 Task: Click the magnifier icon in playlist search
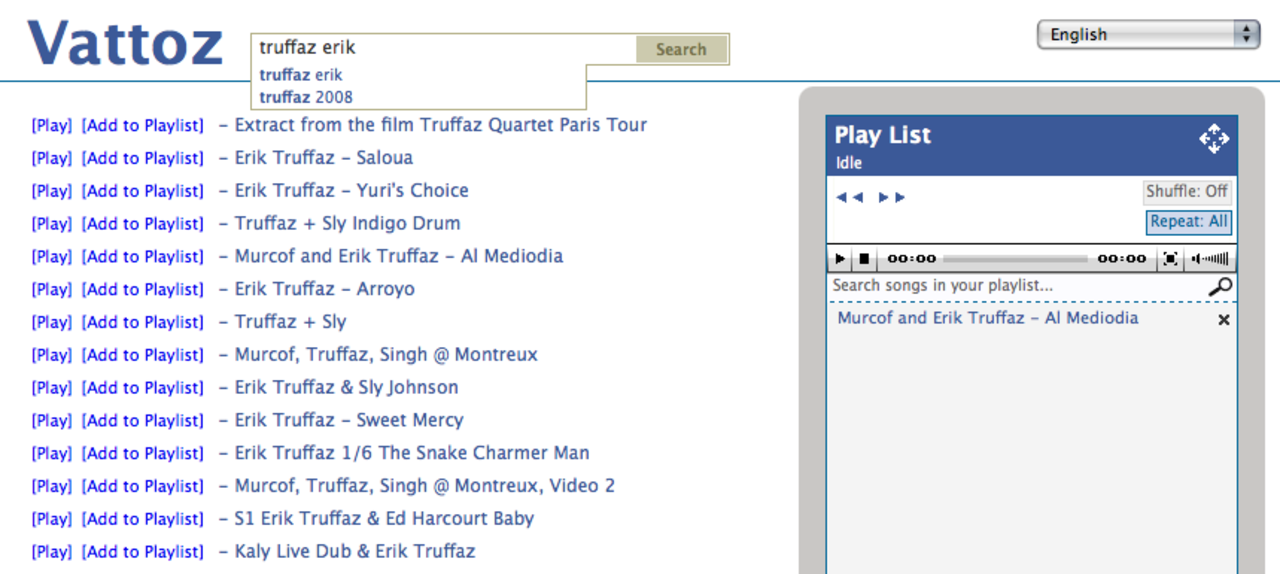1220,288
